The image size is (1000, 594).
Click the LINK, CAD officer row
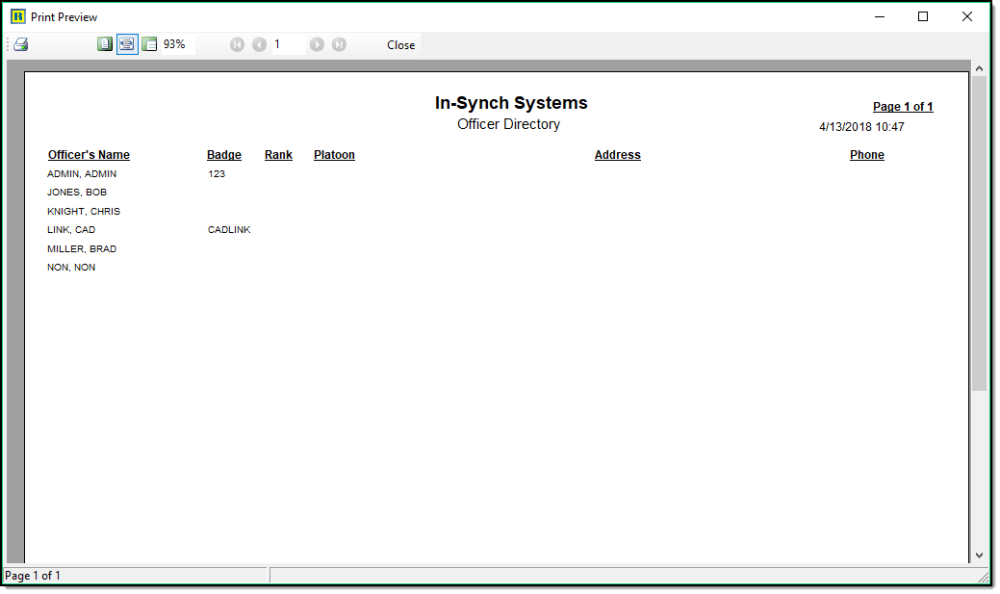71,230
